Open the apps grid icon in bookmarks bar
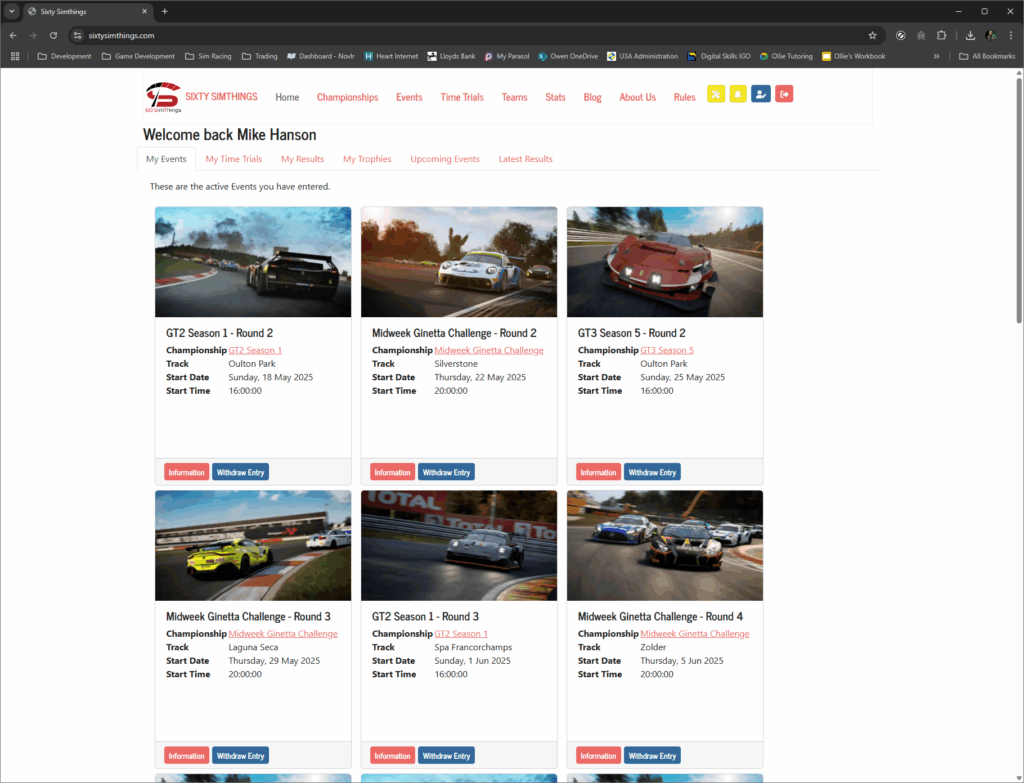This screenshot has height=783, width=1024. [x=15, y=56]
